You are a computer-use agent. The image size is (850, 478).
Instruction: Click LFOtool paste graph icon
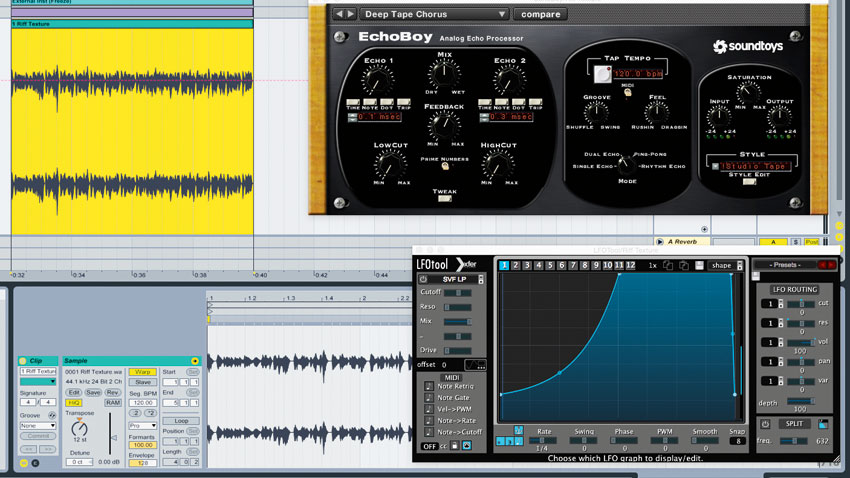(x=684, y=266)
